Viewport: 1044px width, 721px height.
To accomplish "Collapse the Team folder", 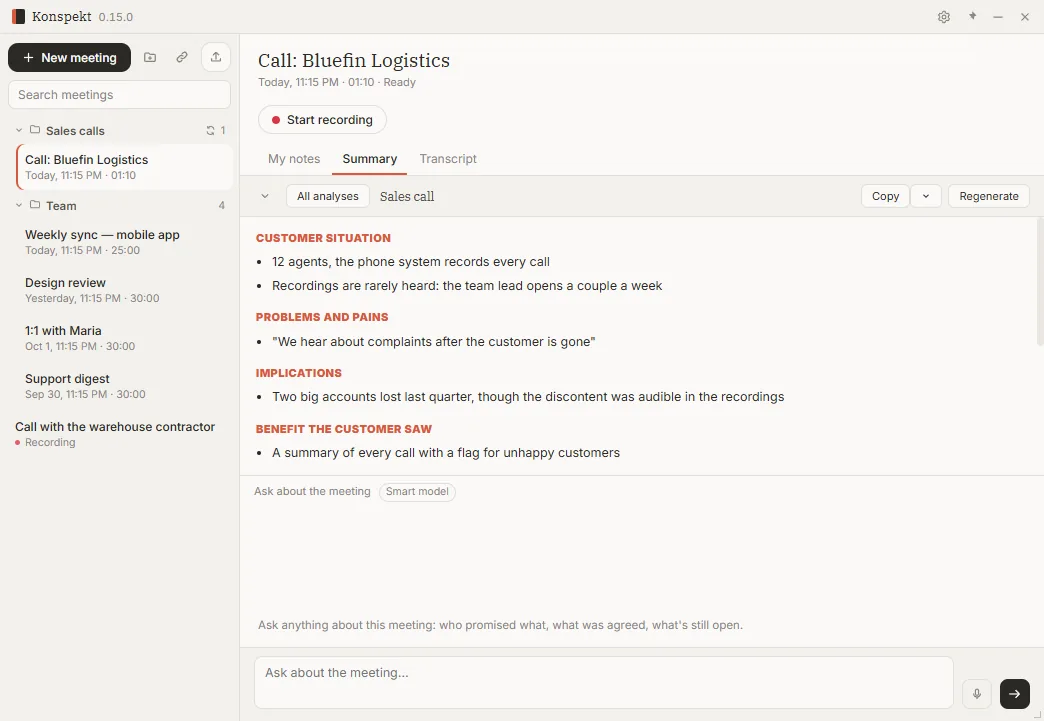I will pos(19,206).
